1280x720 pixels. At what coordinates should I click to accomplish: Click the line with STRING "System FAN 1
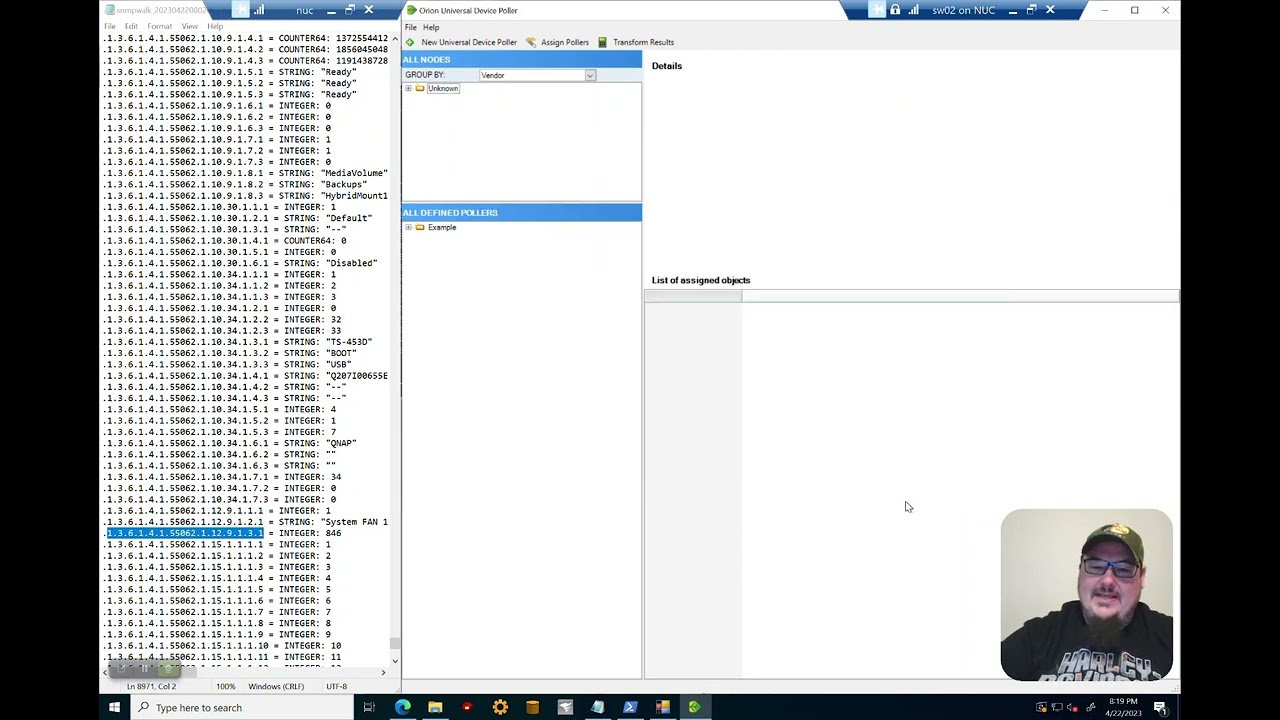tap(246, 522)
